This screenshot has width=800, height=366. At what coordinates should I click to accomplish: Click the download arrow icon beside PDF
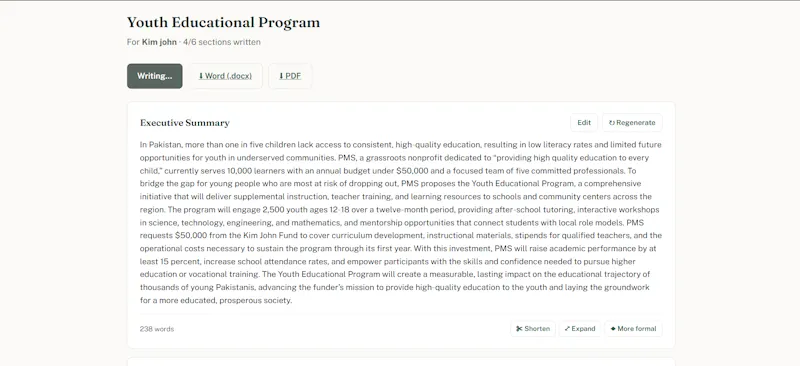(281, 76)
